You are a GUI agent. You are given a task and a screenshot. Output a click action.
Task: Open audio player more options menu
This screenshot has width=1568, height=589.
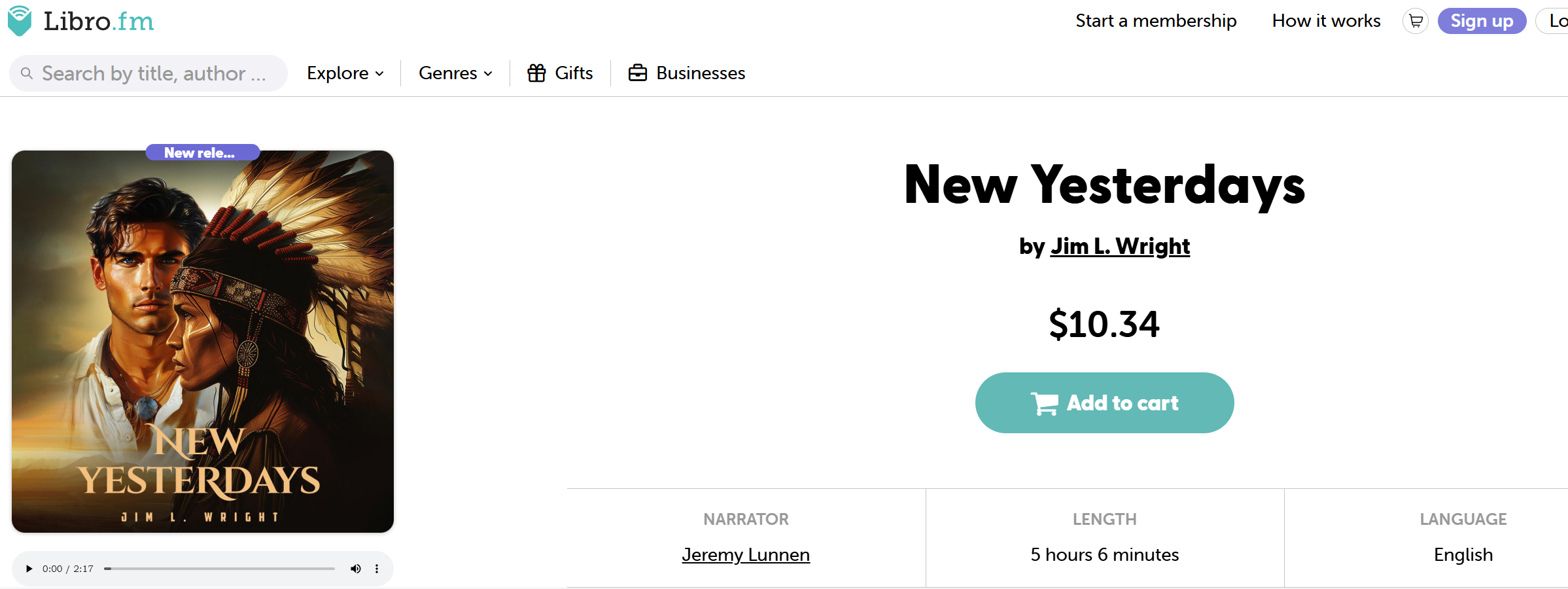(377, 569)
